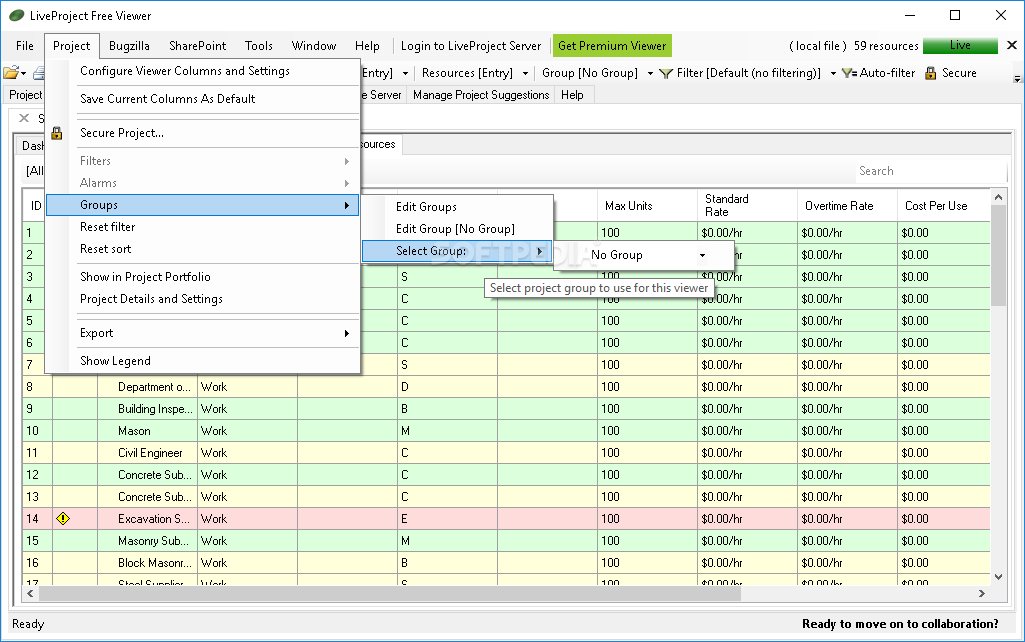Viewport: 1025px width, 642px height.
Task: Open the folder icon in the toolbar
Action: pos(10,73)
